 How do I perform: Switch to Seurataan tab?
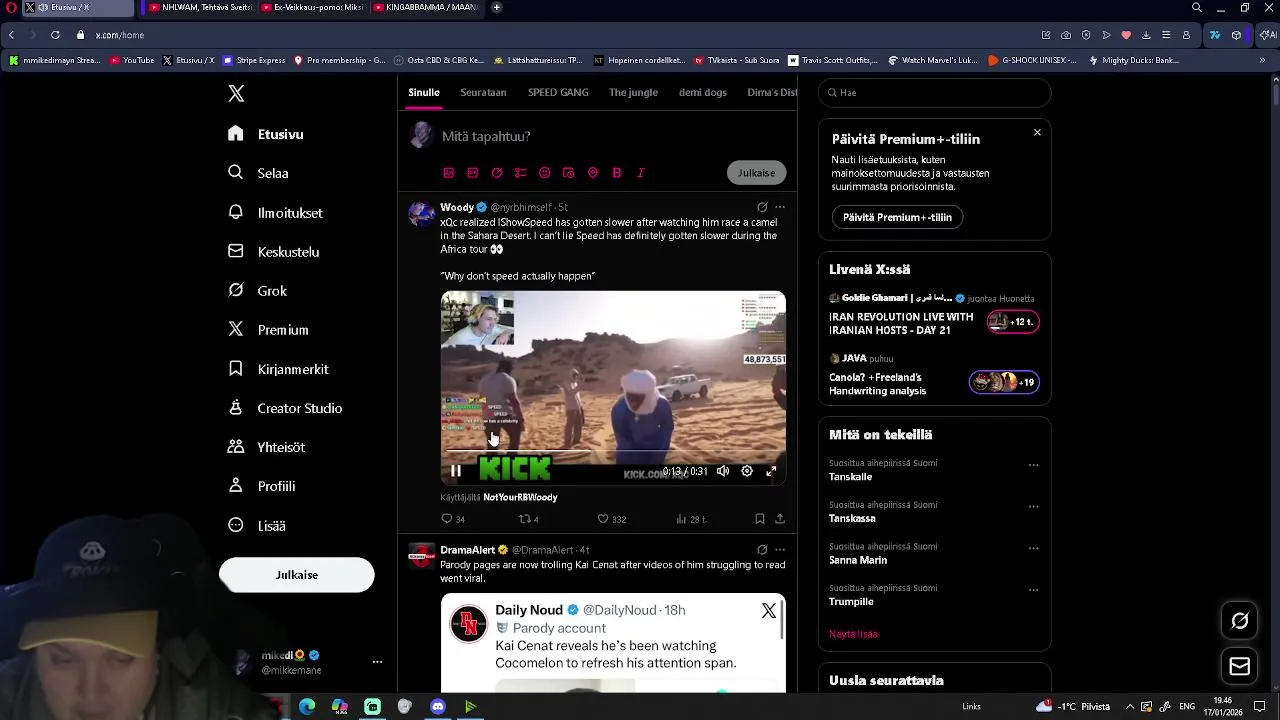point(483,92)
